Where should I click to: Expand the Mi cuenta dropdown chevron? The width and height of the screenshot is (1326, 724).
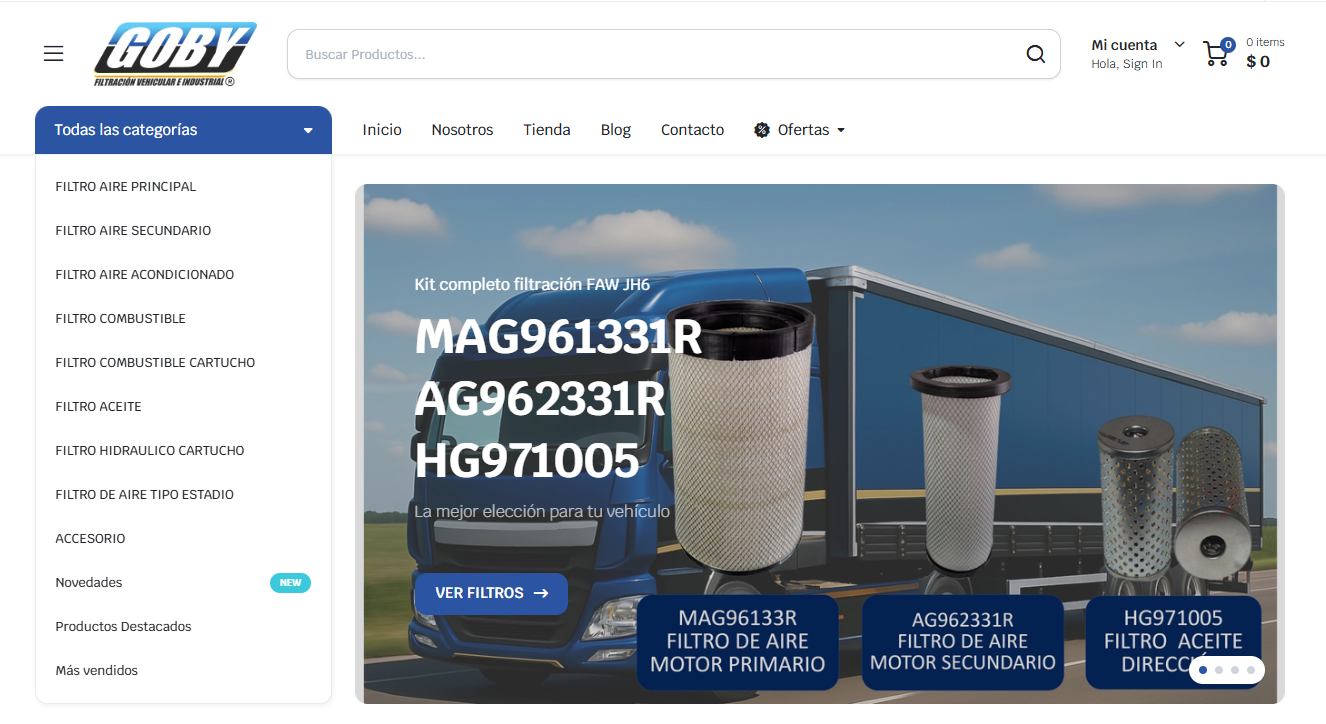pyautogui.click(x=1179, y=44)
